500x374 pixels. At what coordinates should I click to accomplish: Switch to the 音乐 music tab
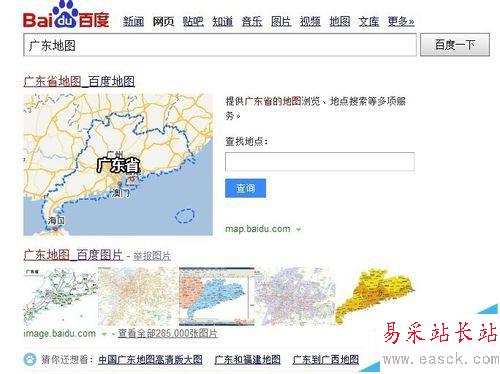tap(252, 22)
